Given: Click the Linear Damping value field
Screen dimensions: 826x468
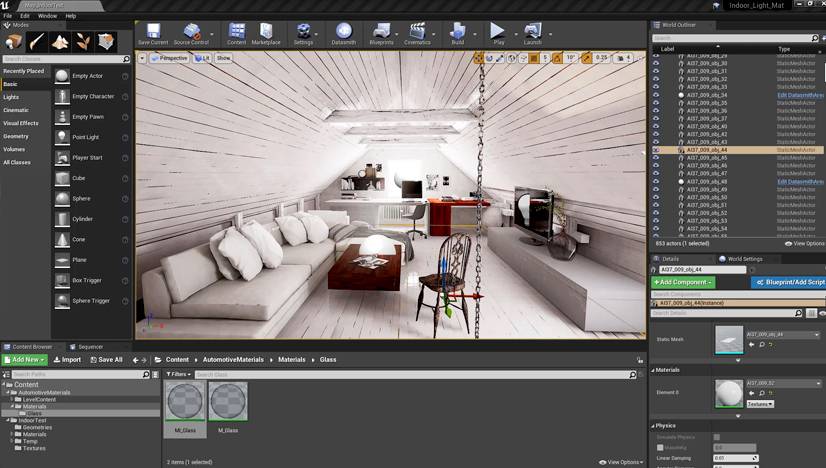Looking at the screenshot, I should 735,458.
